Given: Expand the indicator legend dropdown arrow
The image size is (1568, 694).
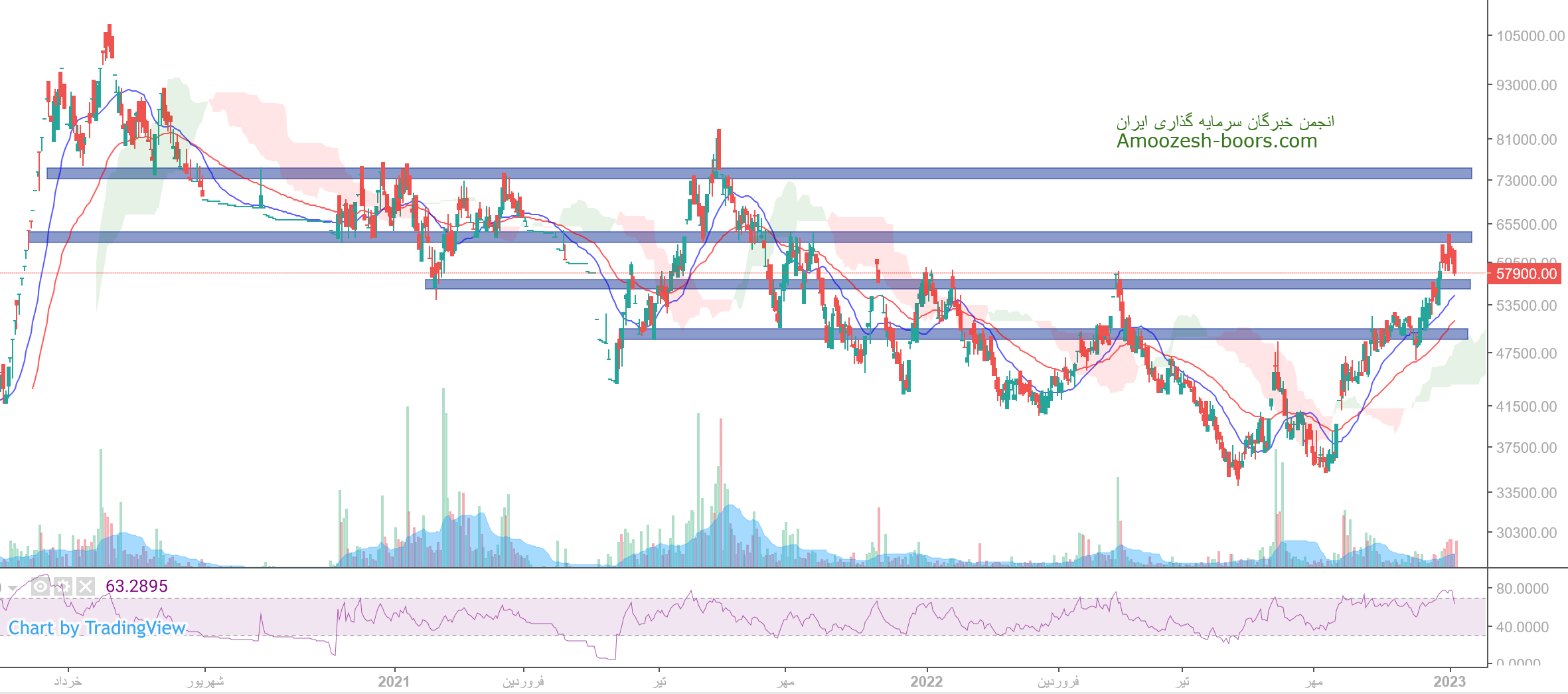Looking at the screenshot, I should point(12,588).
